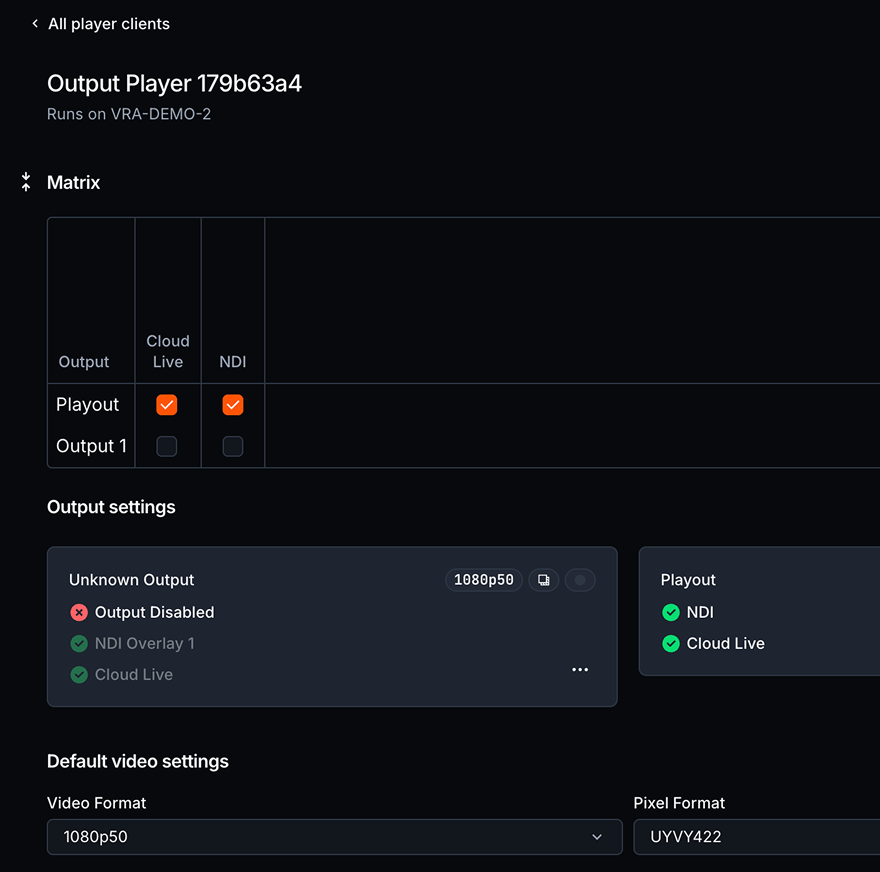Image resolution: width=880 pixels, height=872 pixels.
Task: Click the green check beside NDI Overlay 1
Action: pyautogui.click(x=79, y=644)
